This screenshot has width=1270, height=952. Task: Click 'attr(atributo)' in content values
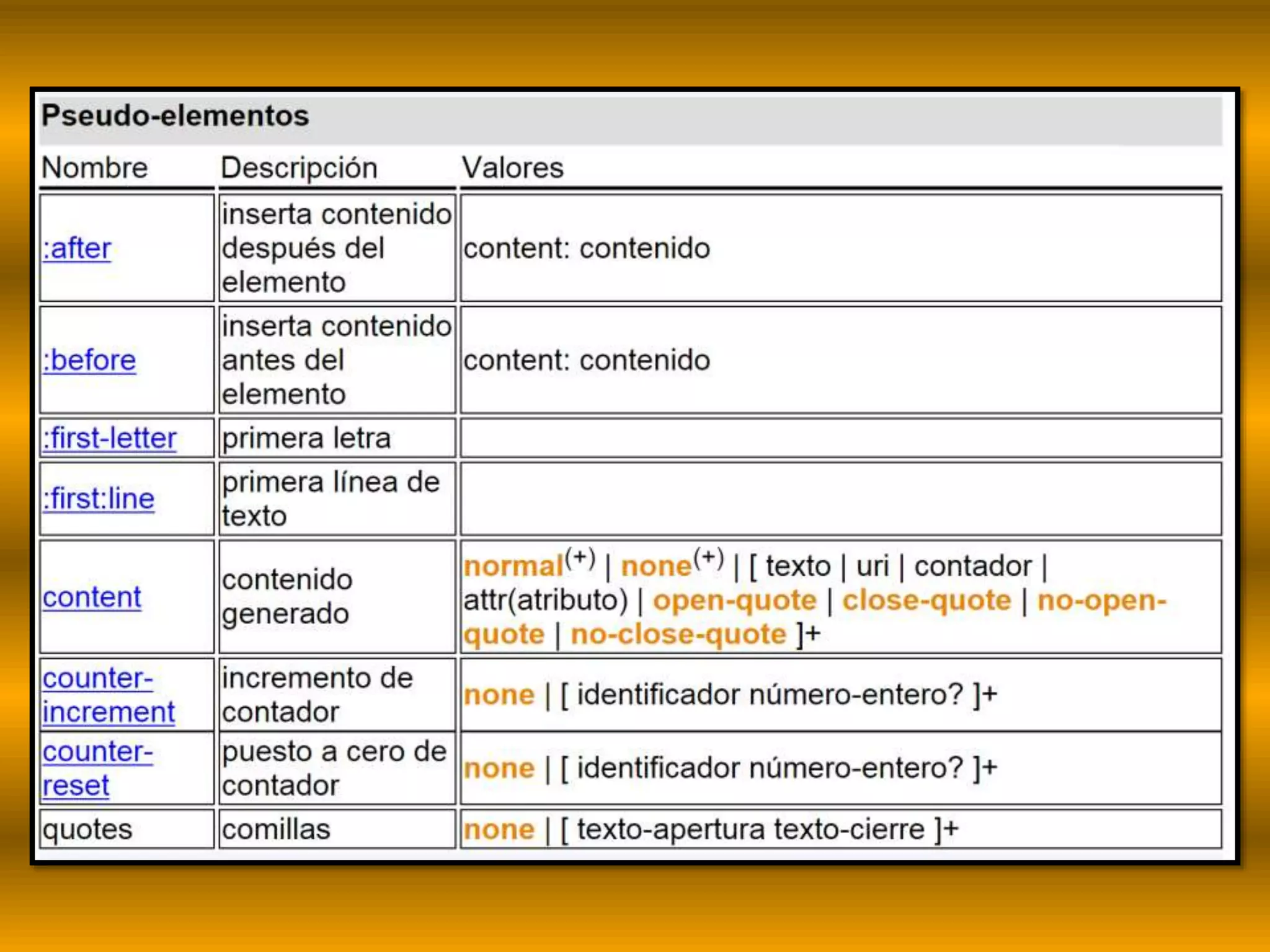(x=546, y=600)
